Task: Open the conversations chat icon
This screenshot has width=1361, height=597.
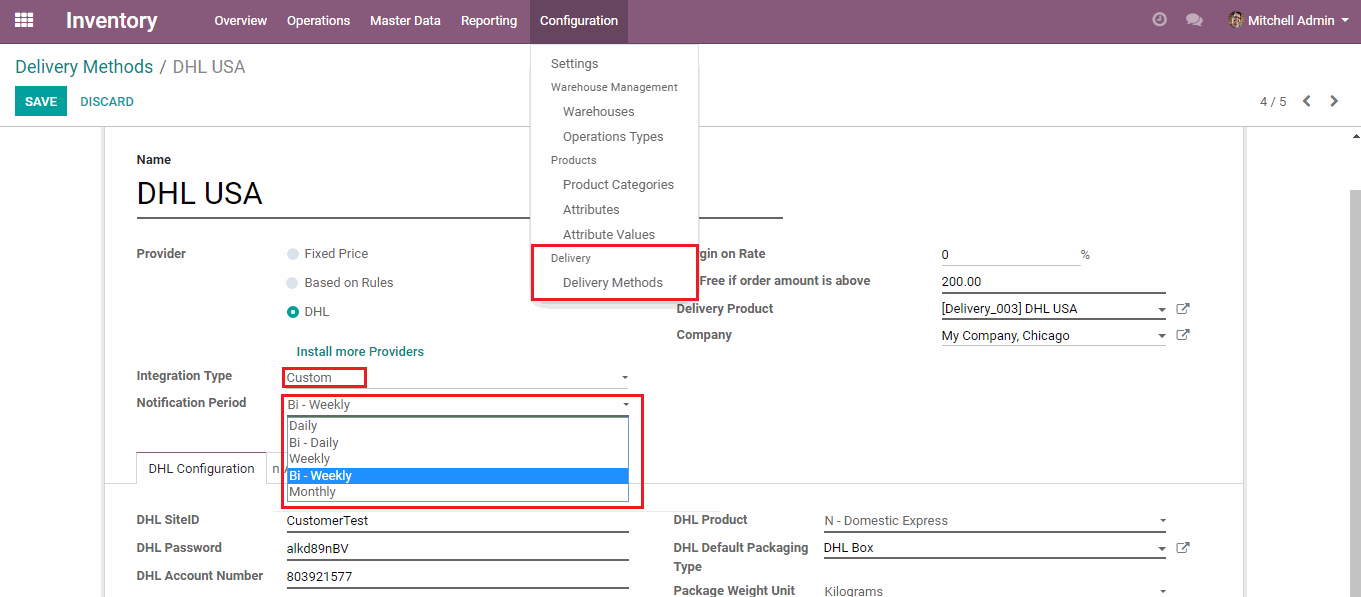Action: coord(1194,20)
